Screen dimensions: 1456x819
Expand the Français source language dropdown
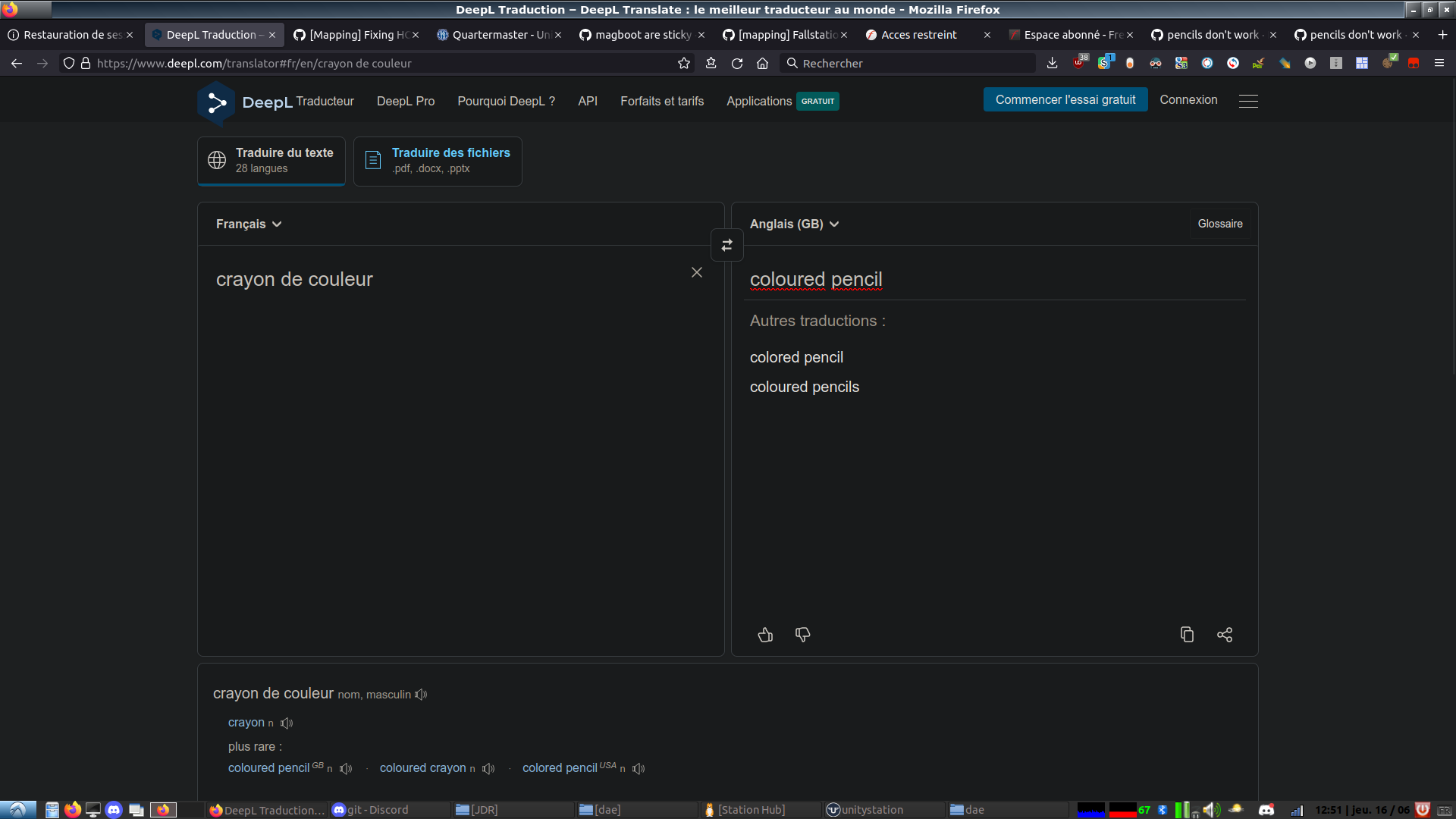tap(249, 224)
